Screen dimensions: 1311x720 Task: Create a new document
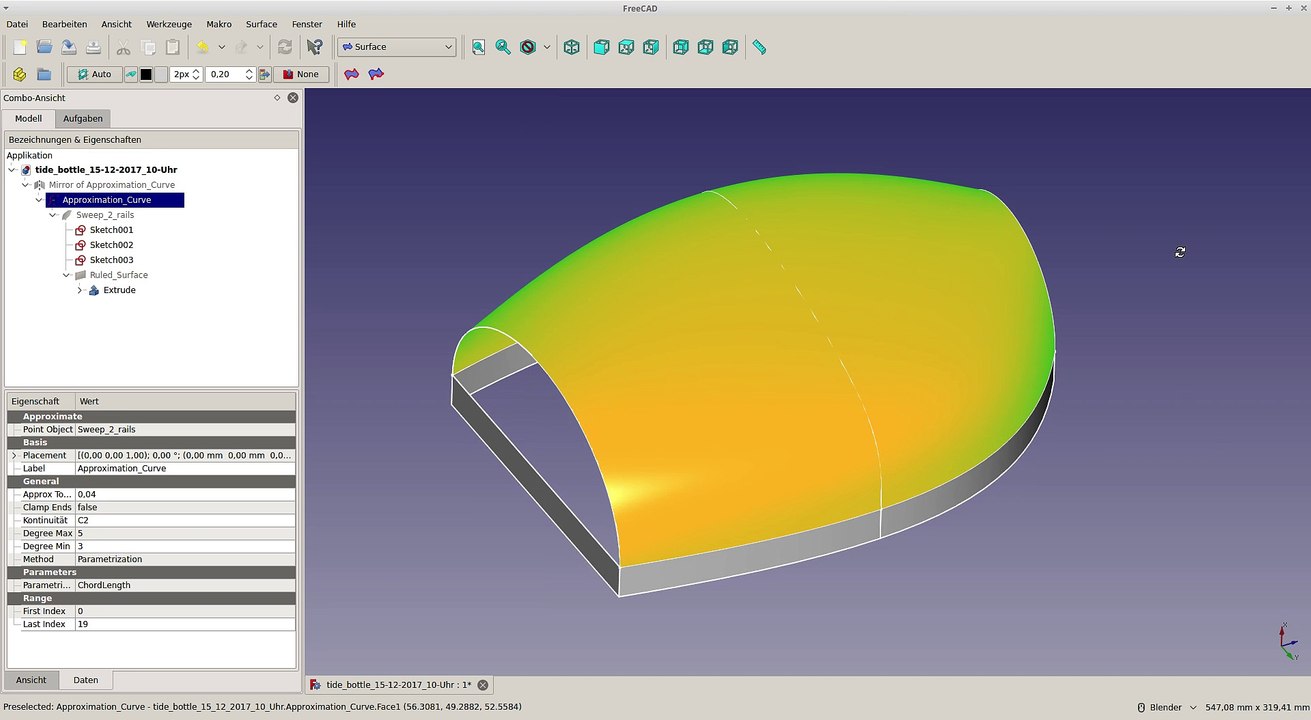coord(20,47)
